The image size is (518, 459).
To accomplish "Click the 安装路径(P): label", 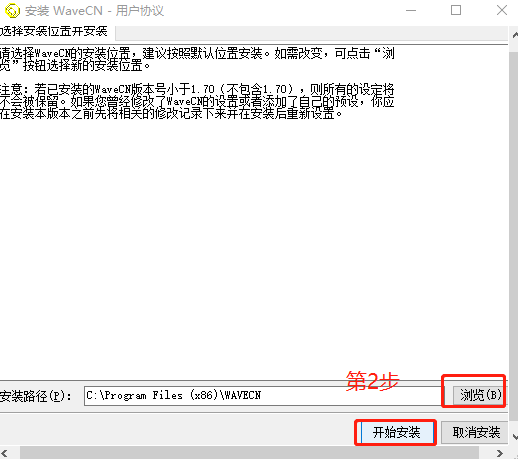I will pyautogui.click(x=35, y=396).
